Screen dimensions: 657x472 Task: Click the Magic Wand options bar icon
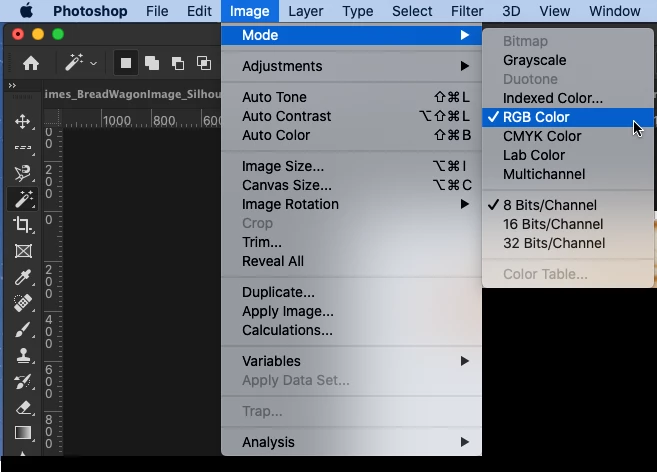tap(74, 63)
